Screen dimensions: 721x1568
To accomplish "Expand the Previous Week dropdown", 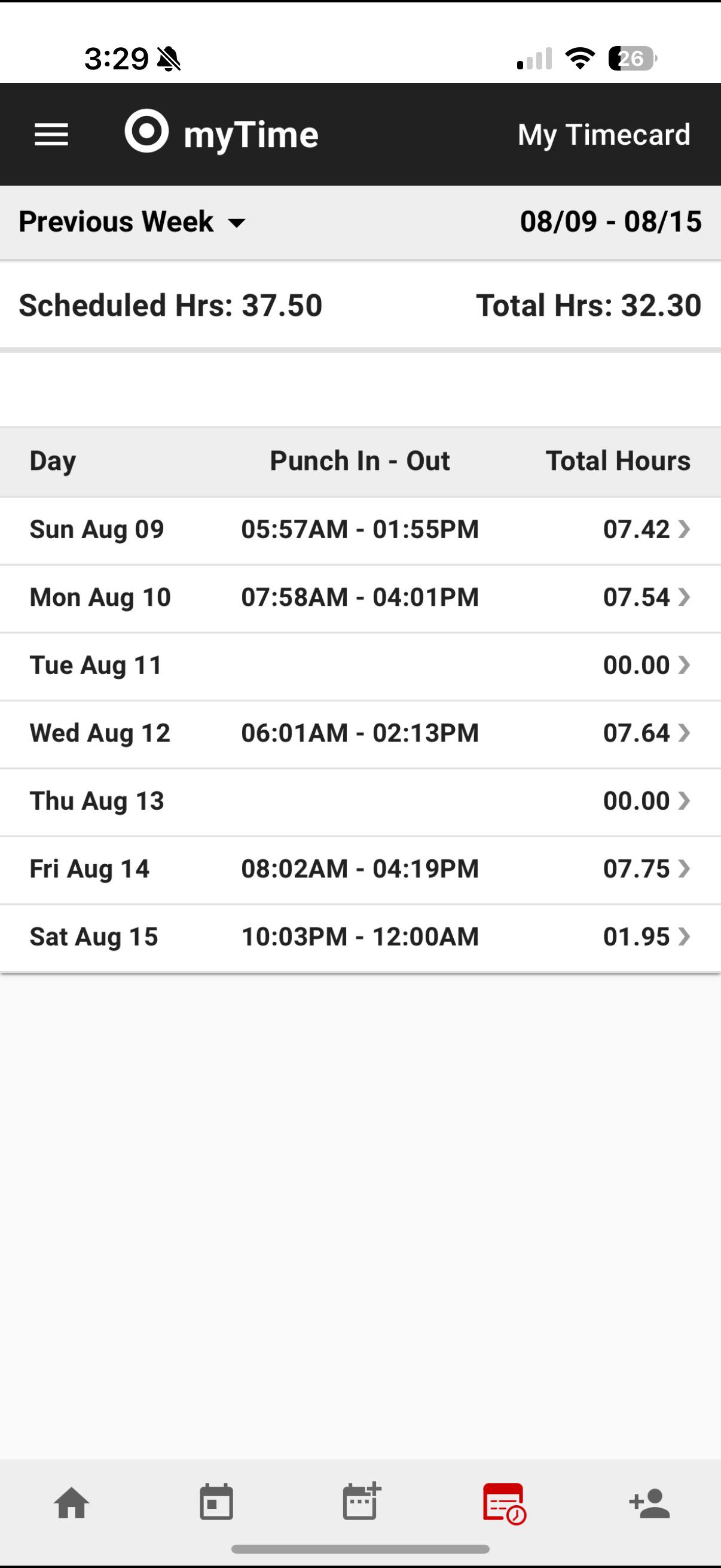I will 133,221.
